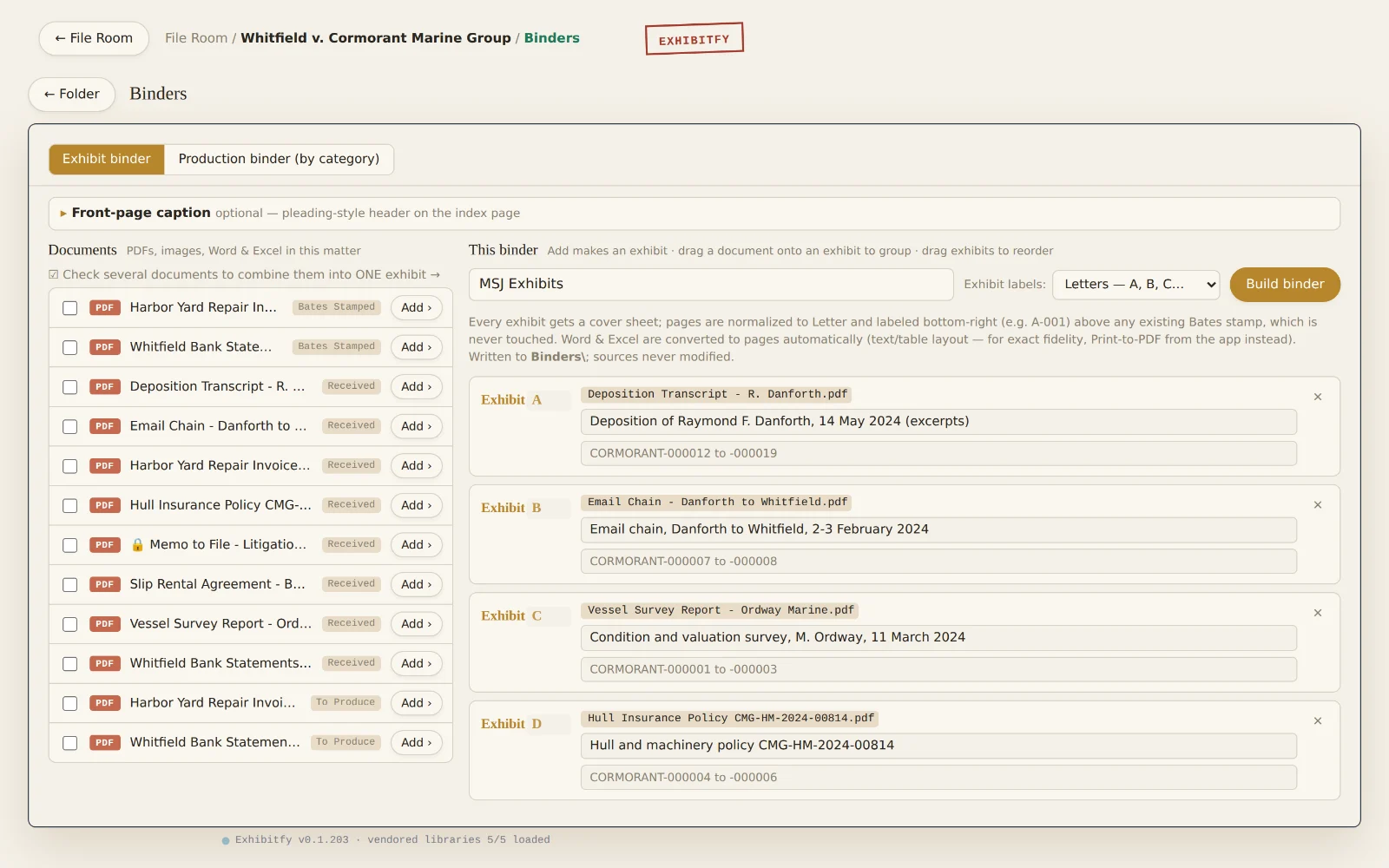This screenshot has height=868, width=1389.
Task: Click the Vessel Survey Report - Ordway Marine.pdf filename
Action: [720, 610]
